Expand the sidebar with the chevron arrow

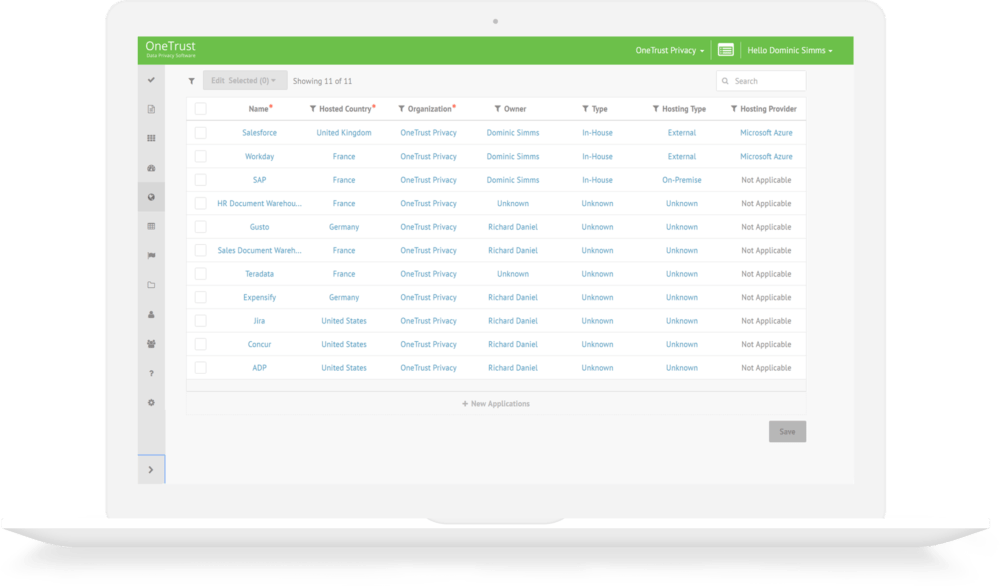coord(151,470)
